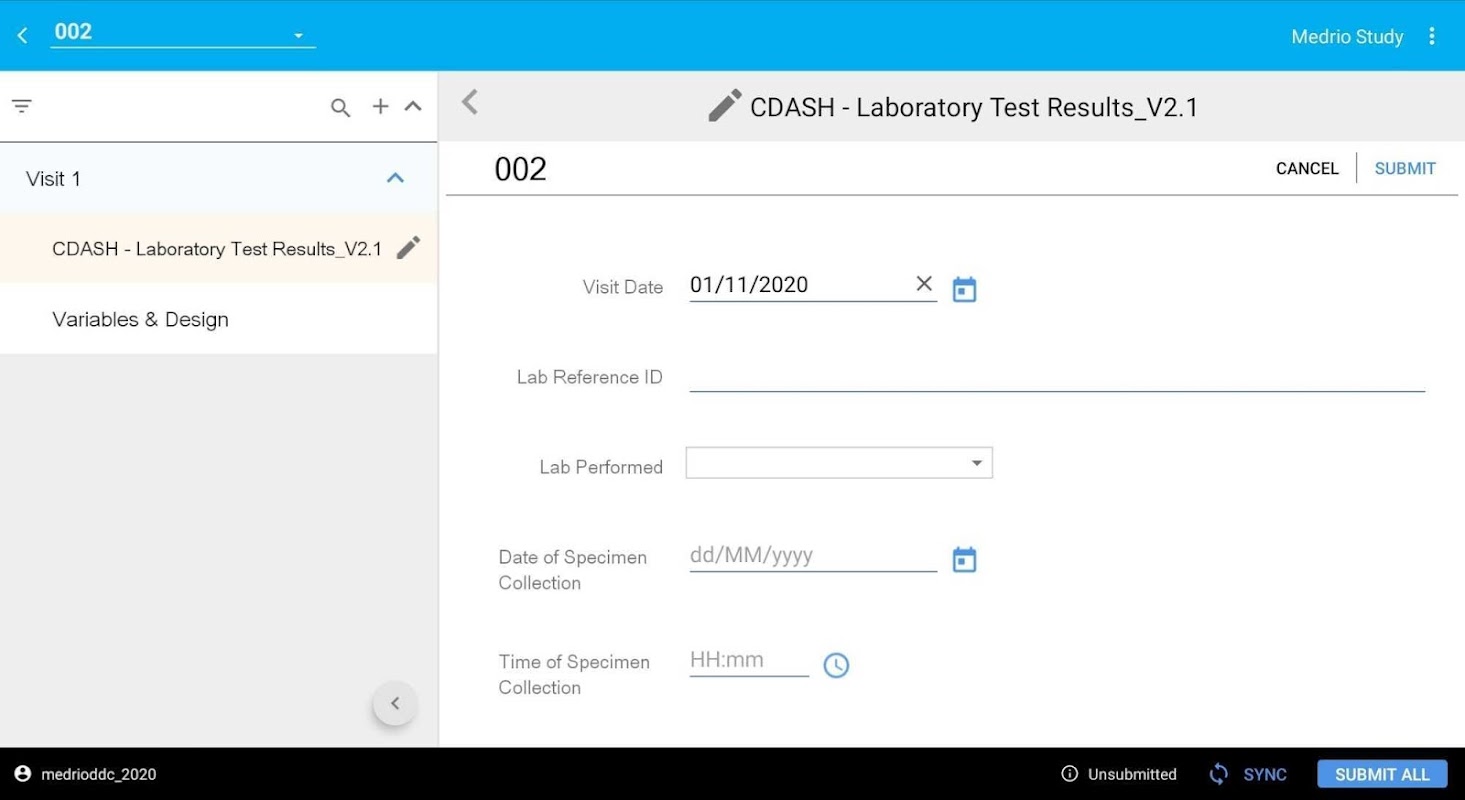Clear the Visit Date value
Screen dimensions: 1465x800
point(924,284)
